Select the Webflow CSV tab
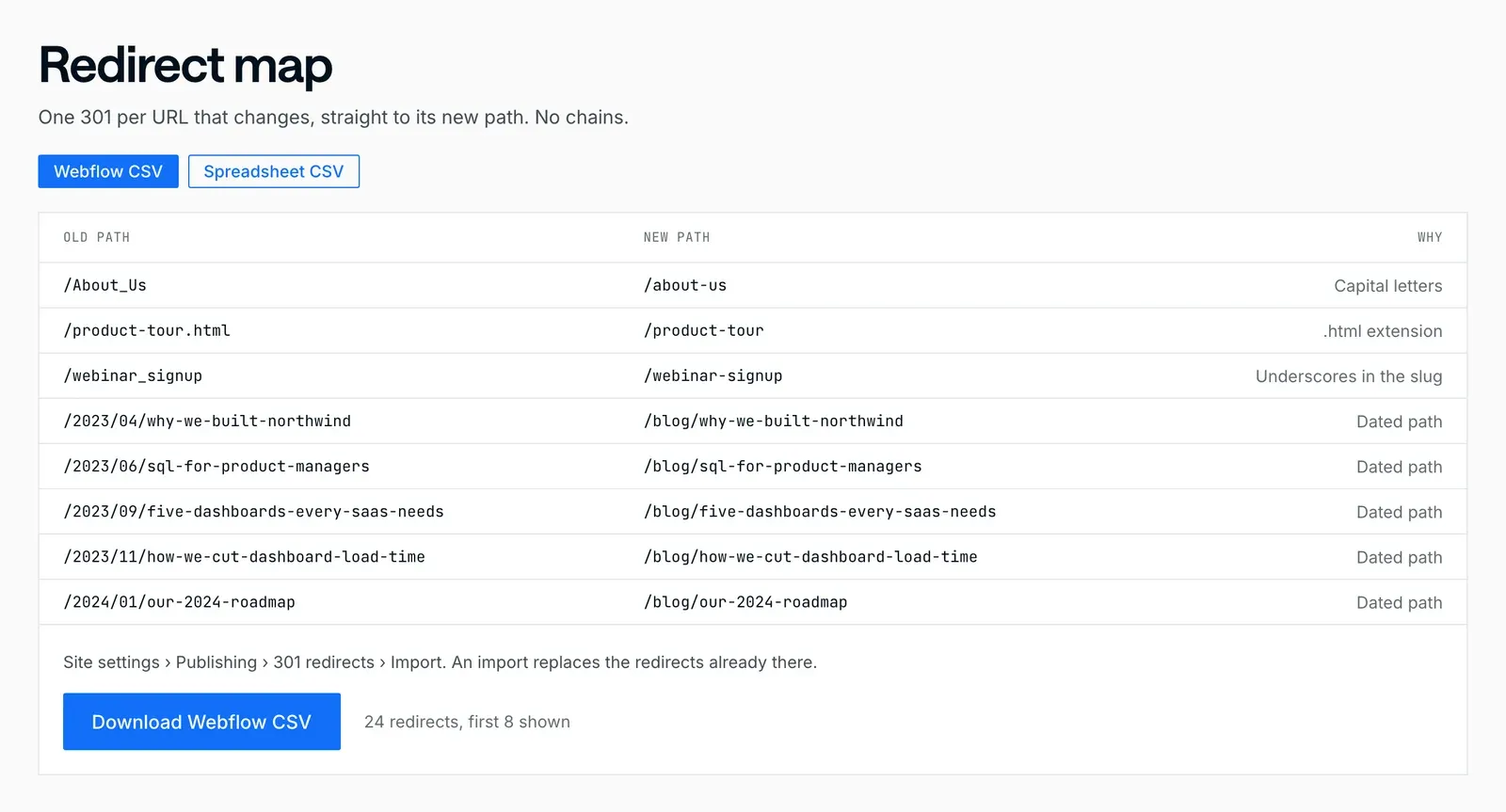This screenshot has height=812, width=1506. (108, 171)
